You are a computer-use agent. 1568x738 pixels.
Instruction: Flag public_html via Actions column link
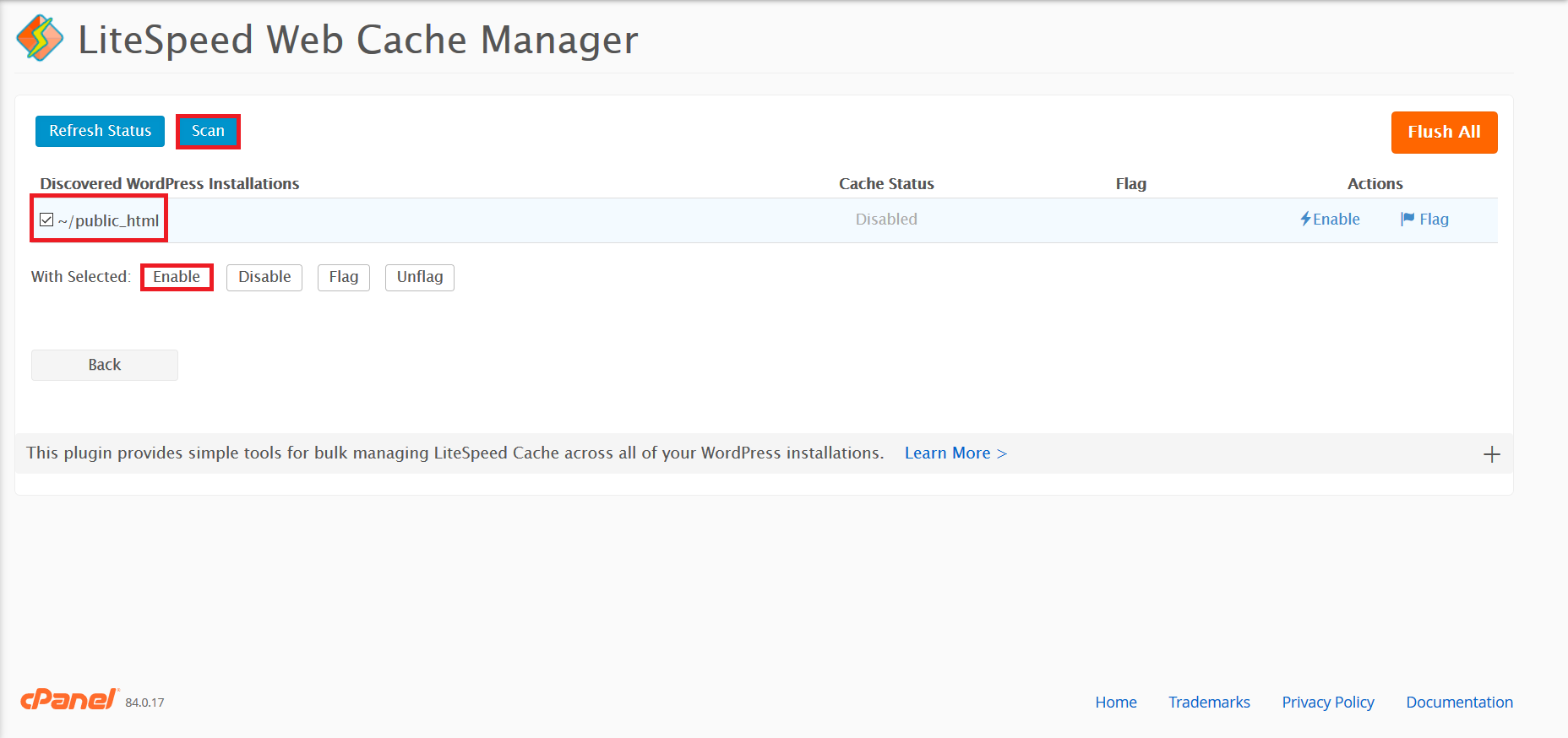tap(1424, 220)
